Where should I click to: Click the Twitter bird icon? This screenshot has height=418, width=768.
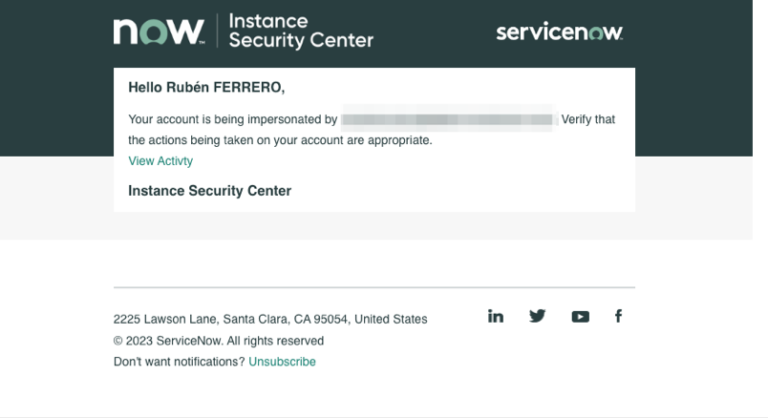pyautogui.click(x=538, y=316)
